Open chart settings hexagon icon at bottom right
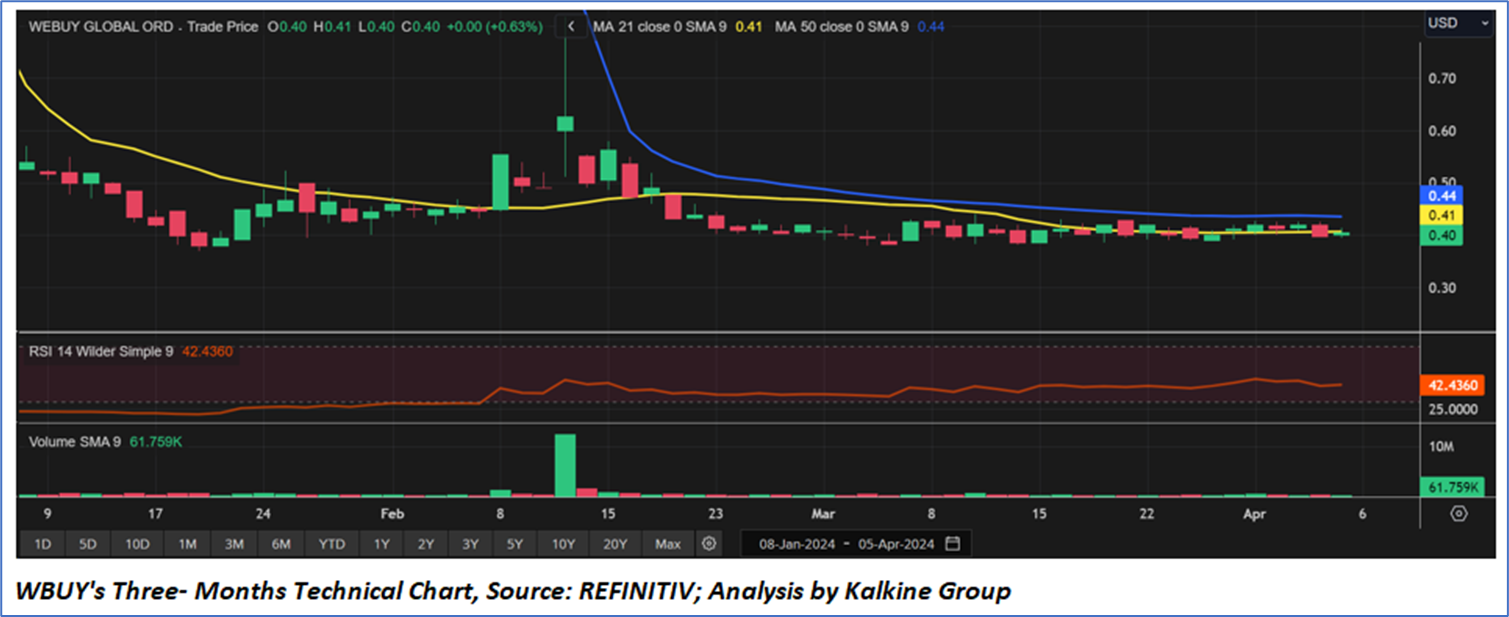The height and width of the screenshot is (617, 1509). pos(1458,514)
